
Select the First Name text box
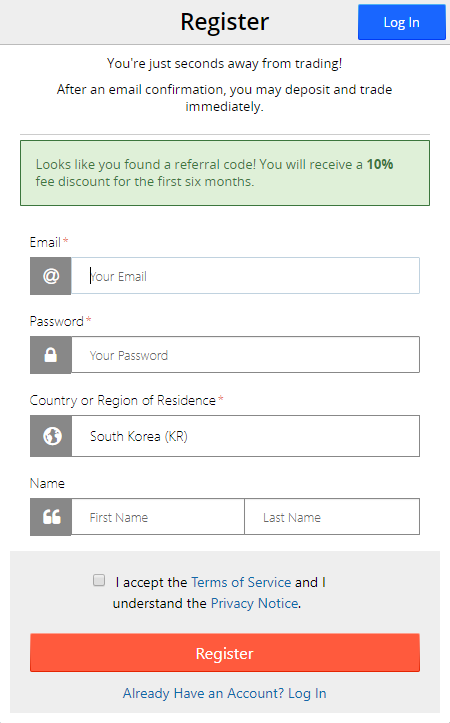click(x=158, y=516)
